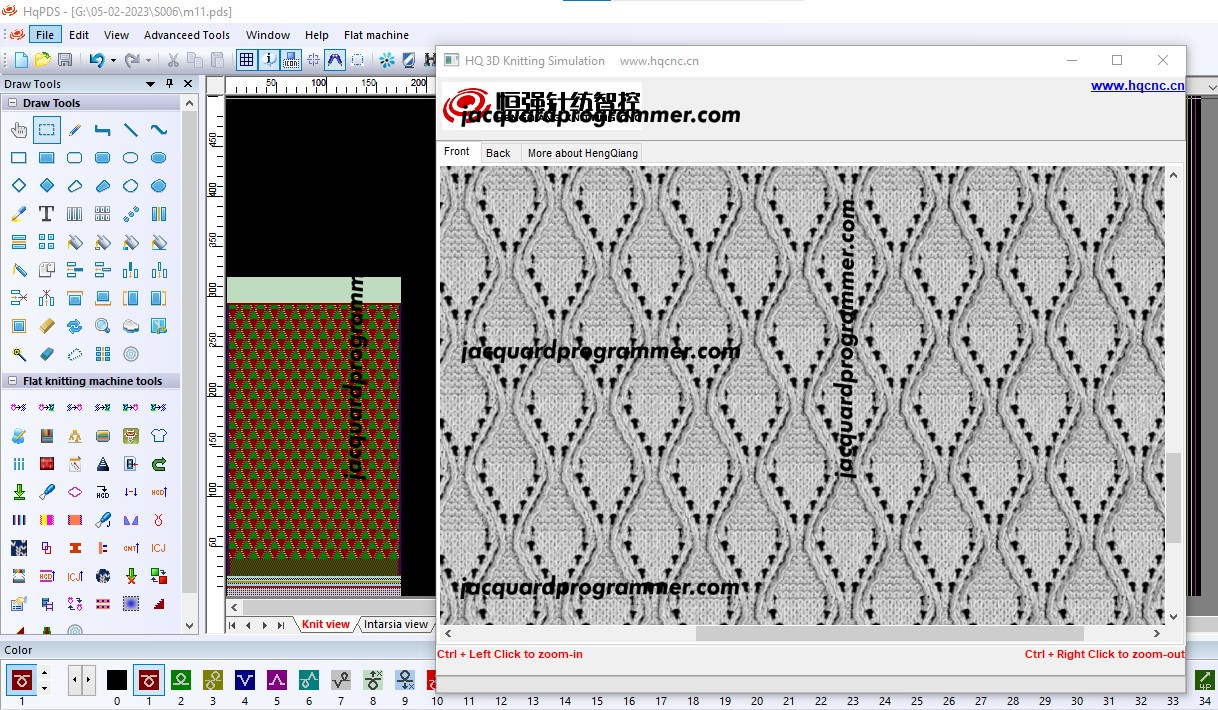The image size is (1218, 710).
Task: Open the View menu
Action: tap(117, 35)
